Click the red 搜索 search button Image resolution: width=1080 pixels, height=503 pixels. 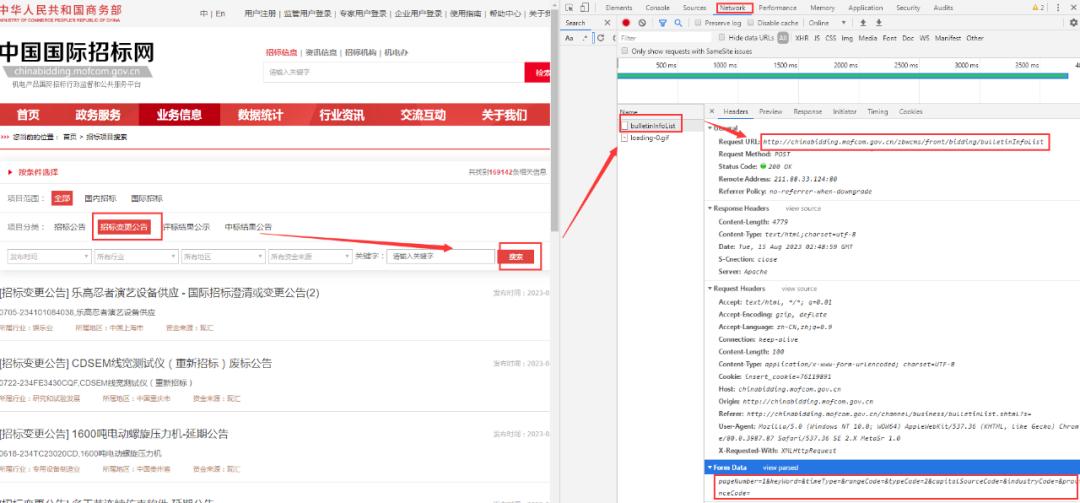[x=516, y=256]
